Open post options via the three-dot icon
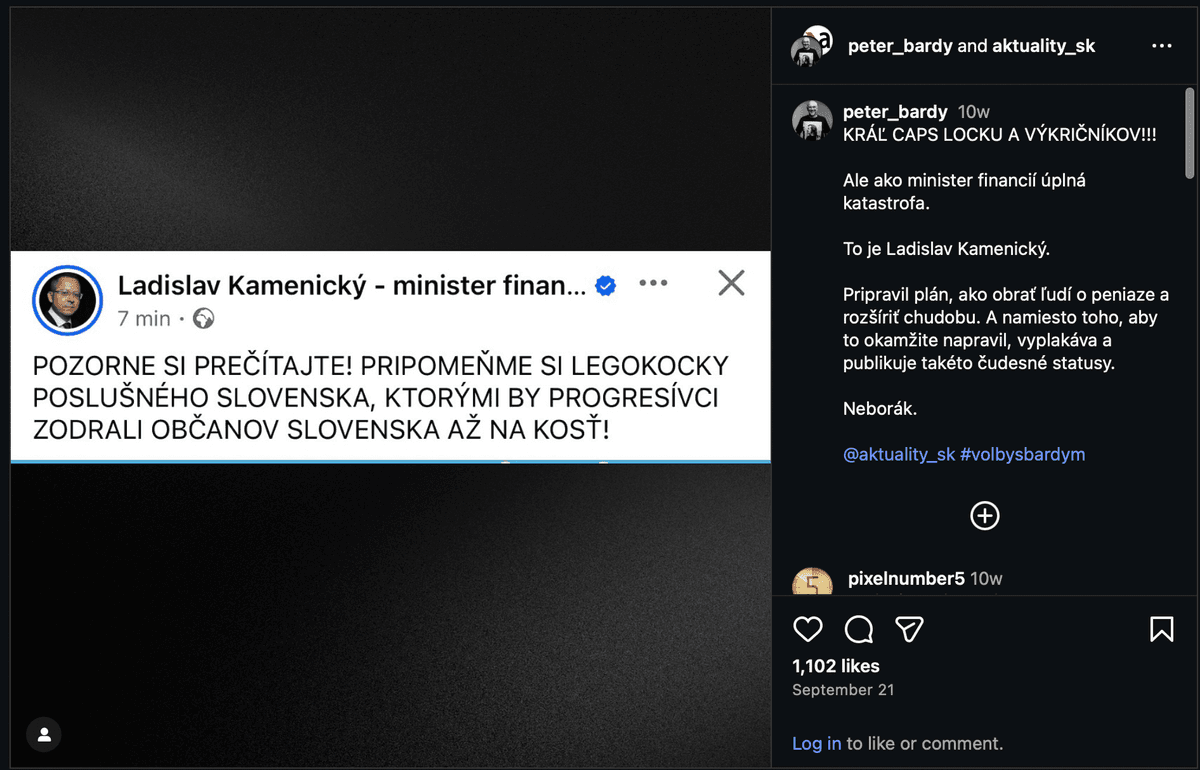The height and width of the screenshot is (770, 1200). (1161, 46)
